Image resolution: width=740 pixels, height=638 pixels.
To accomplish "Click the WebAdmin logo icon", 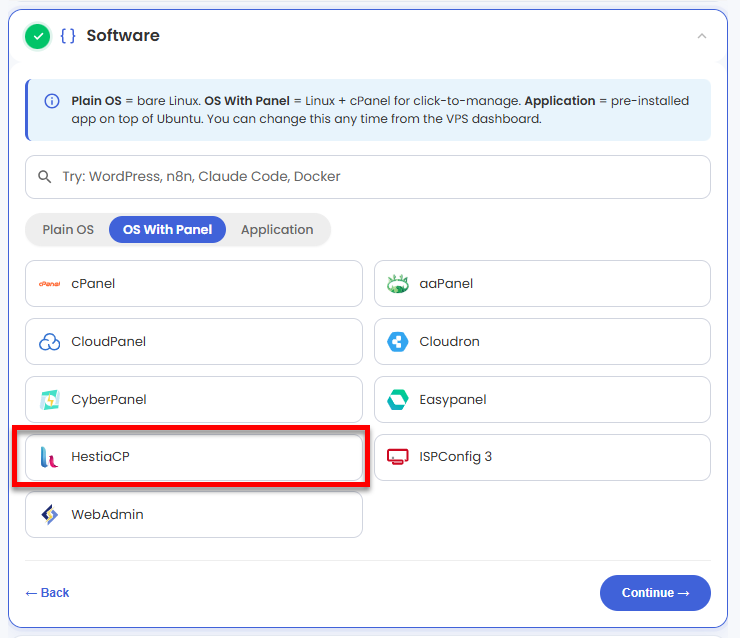I will click(x=50, y=514).
